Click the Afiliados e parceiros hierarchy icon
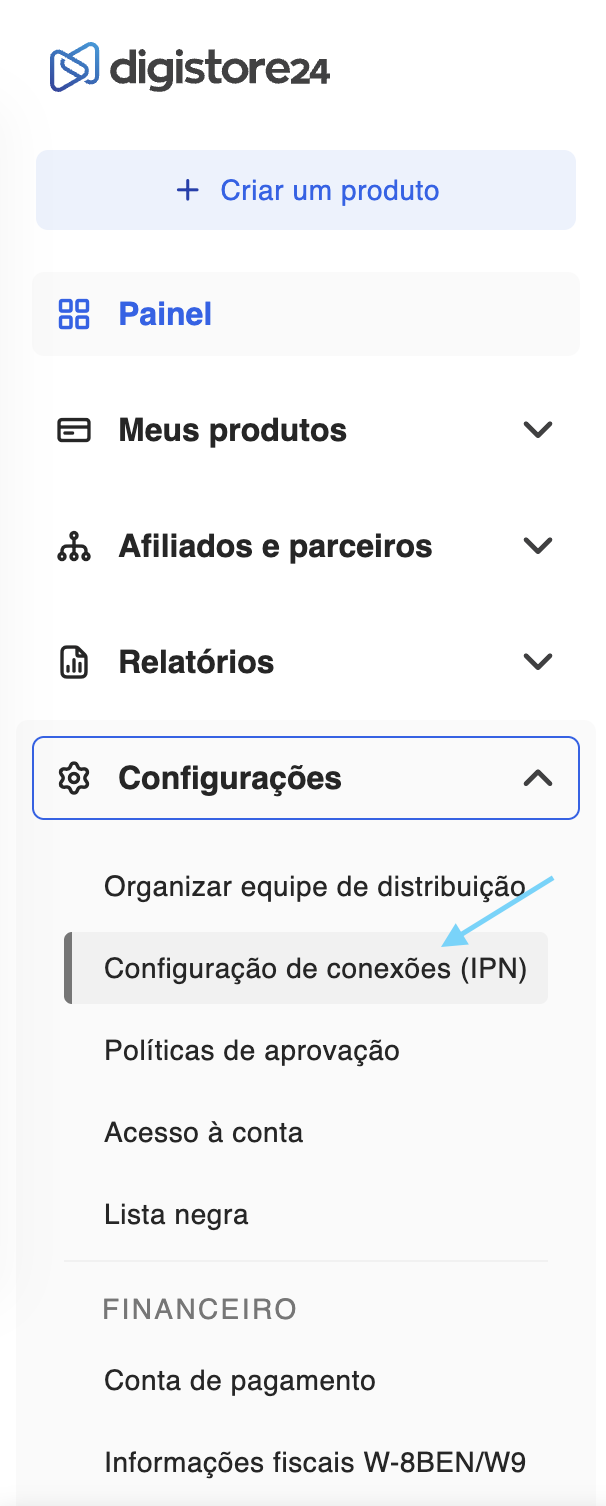This screenshot has height=1506, width=606. [x=74, y=546]
